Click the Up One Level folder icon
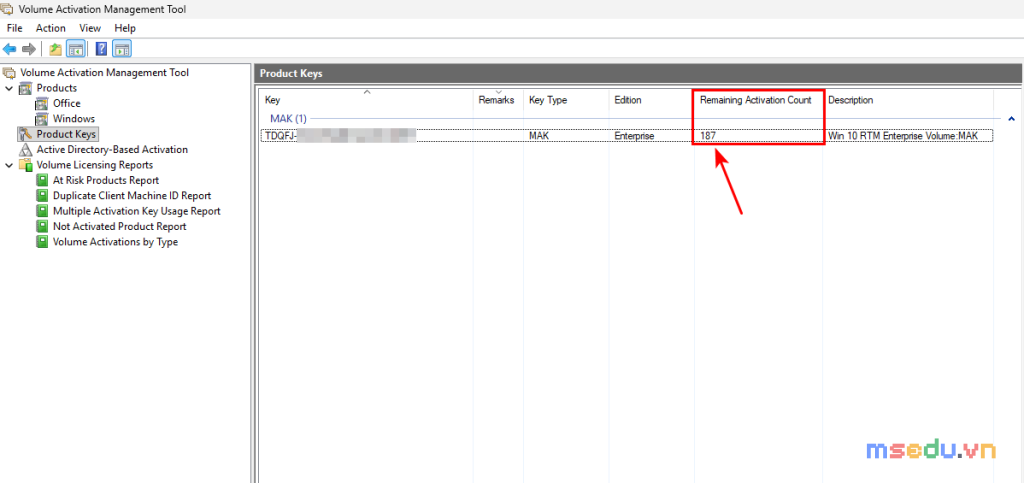1024x483 pixels. tap(56, 49)
